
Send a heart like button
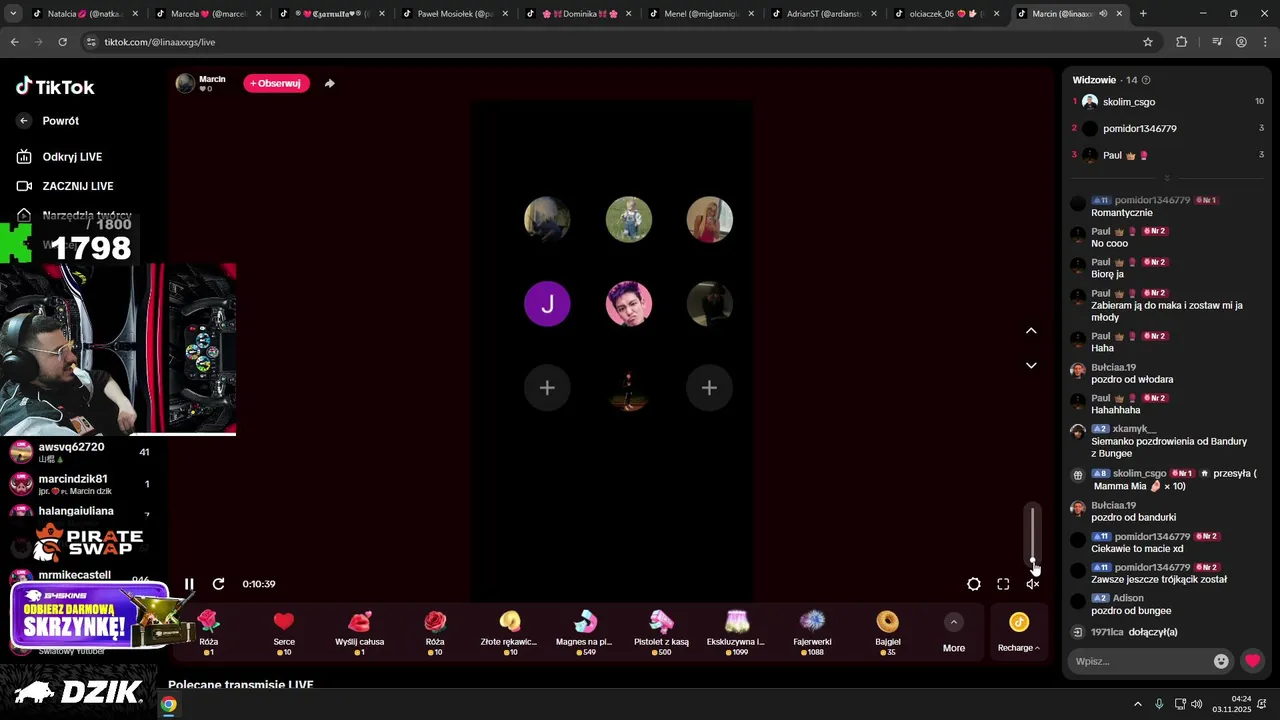pyautogui.click(x=1252, y=661)
